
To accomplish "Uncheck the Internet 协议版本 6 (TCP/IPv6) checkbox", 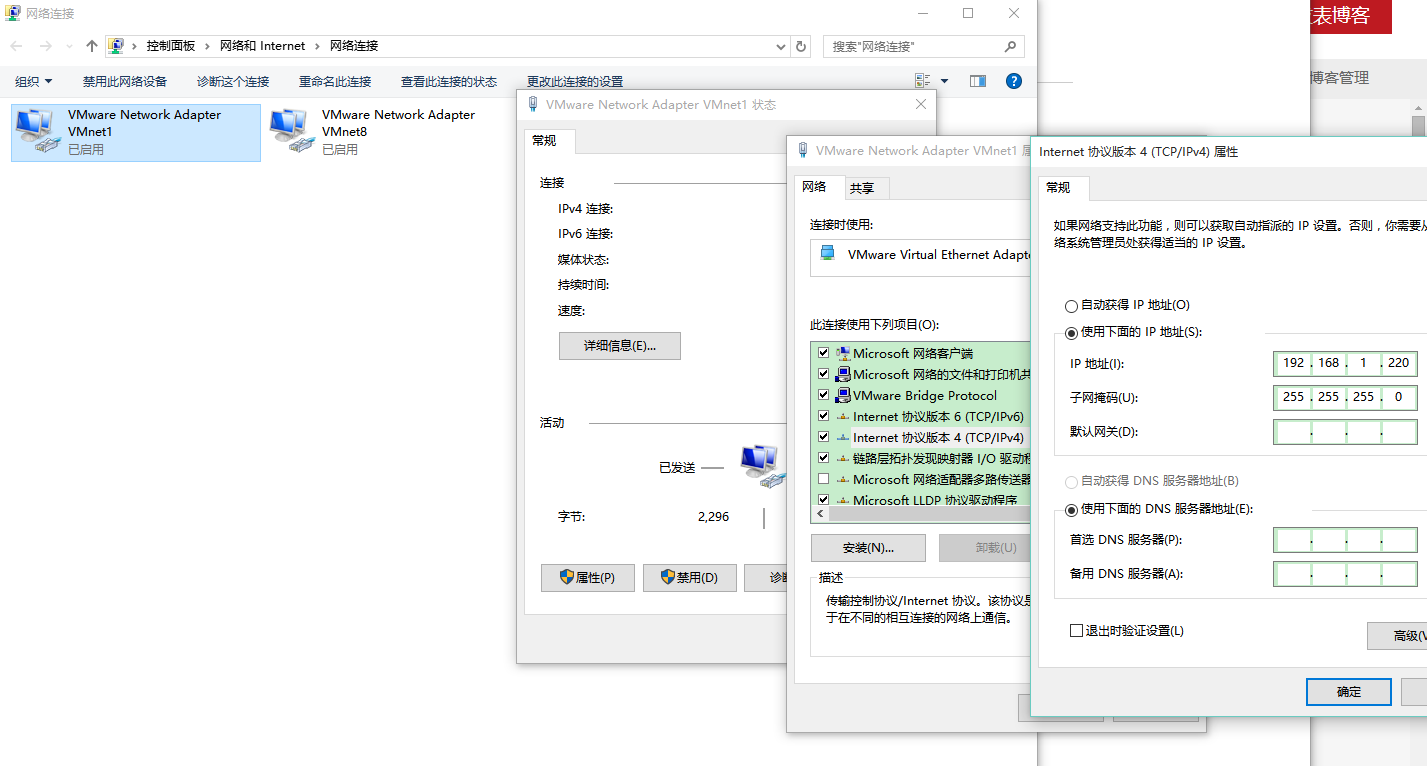I will point(824,416).
